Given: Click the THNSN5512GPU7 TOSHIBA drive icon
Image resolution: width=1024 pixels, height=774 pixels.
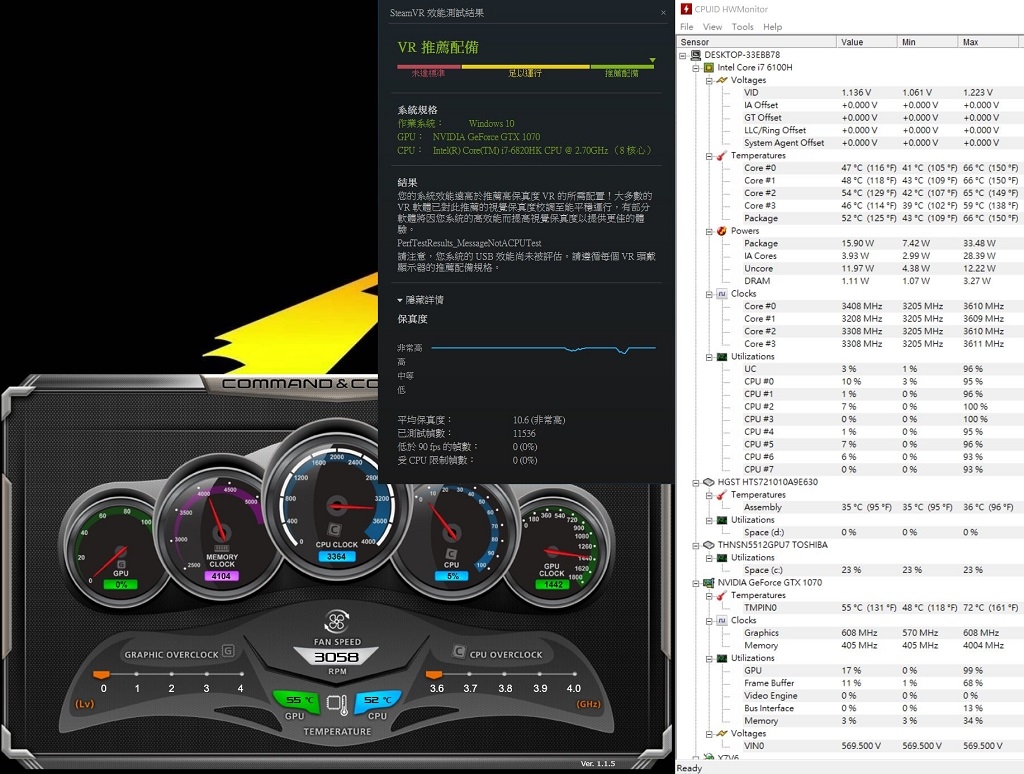Looking at the screenshot, I should coord(709,545).
